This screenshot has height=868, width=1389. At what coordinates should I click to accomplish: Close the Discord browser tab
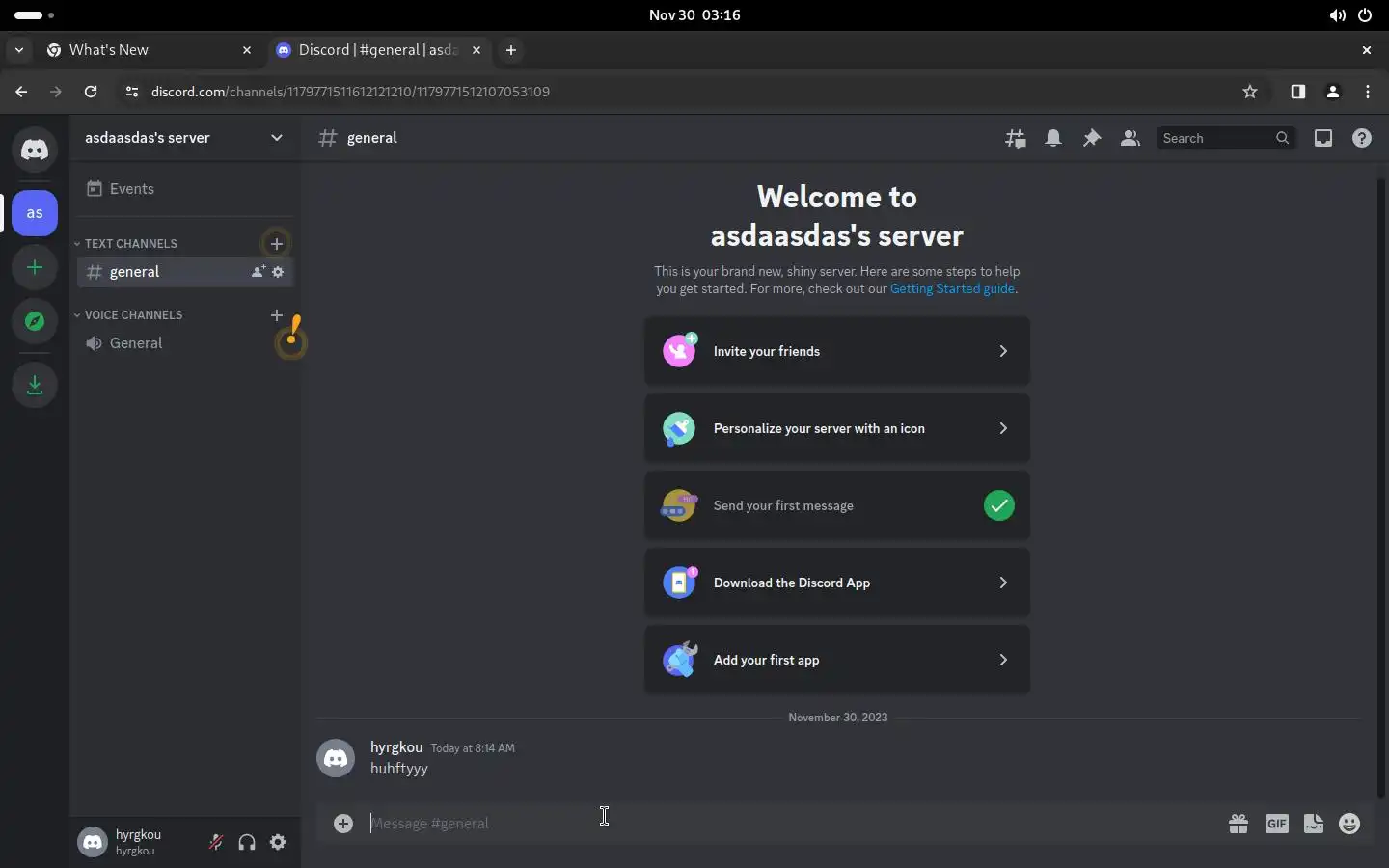pos(477,50)
